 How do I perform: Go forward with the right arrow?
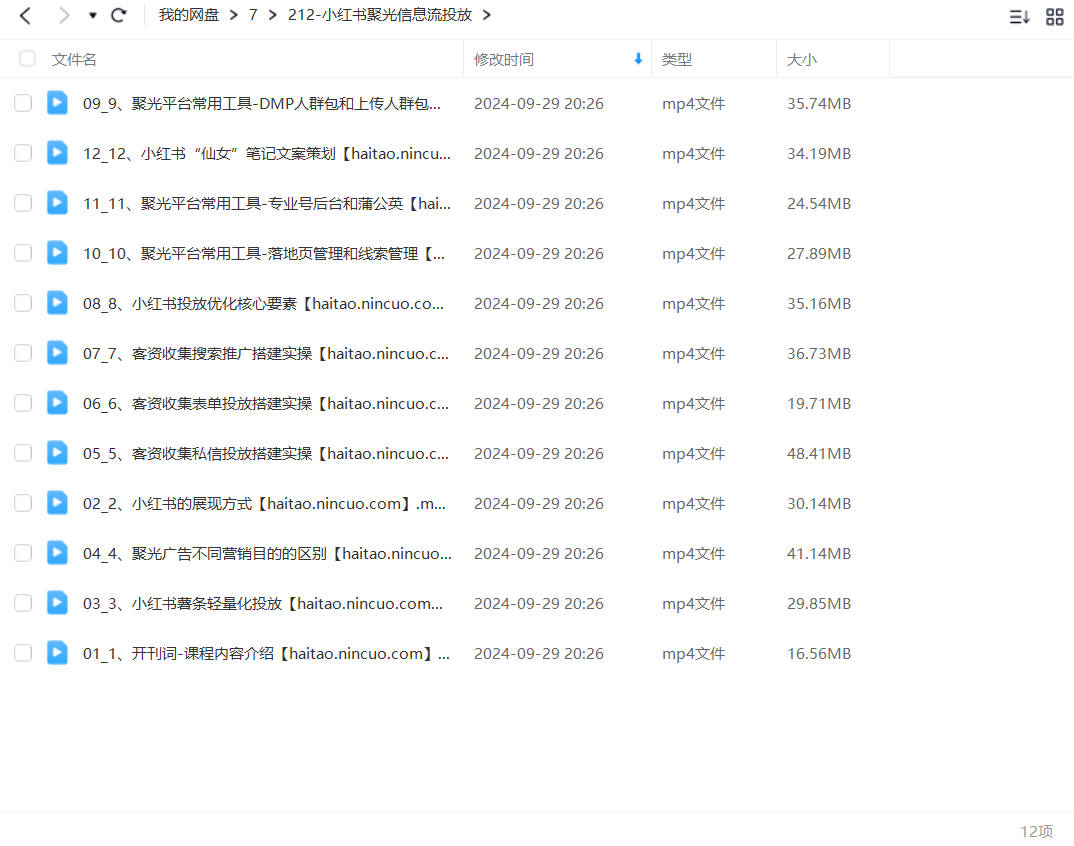[64, 15]
